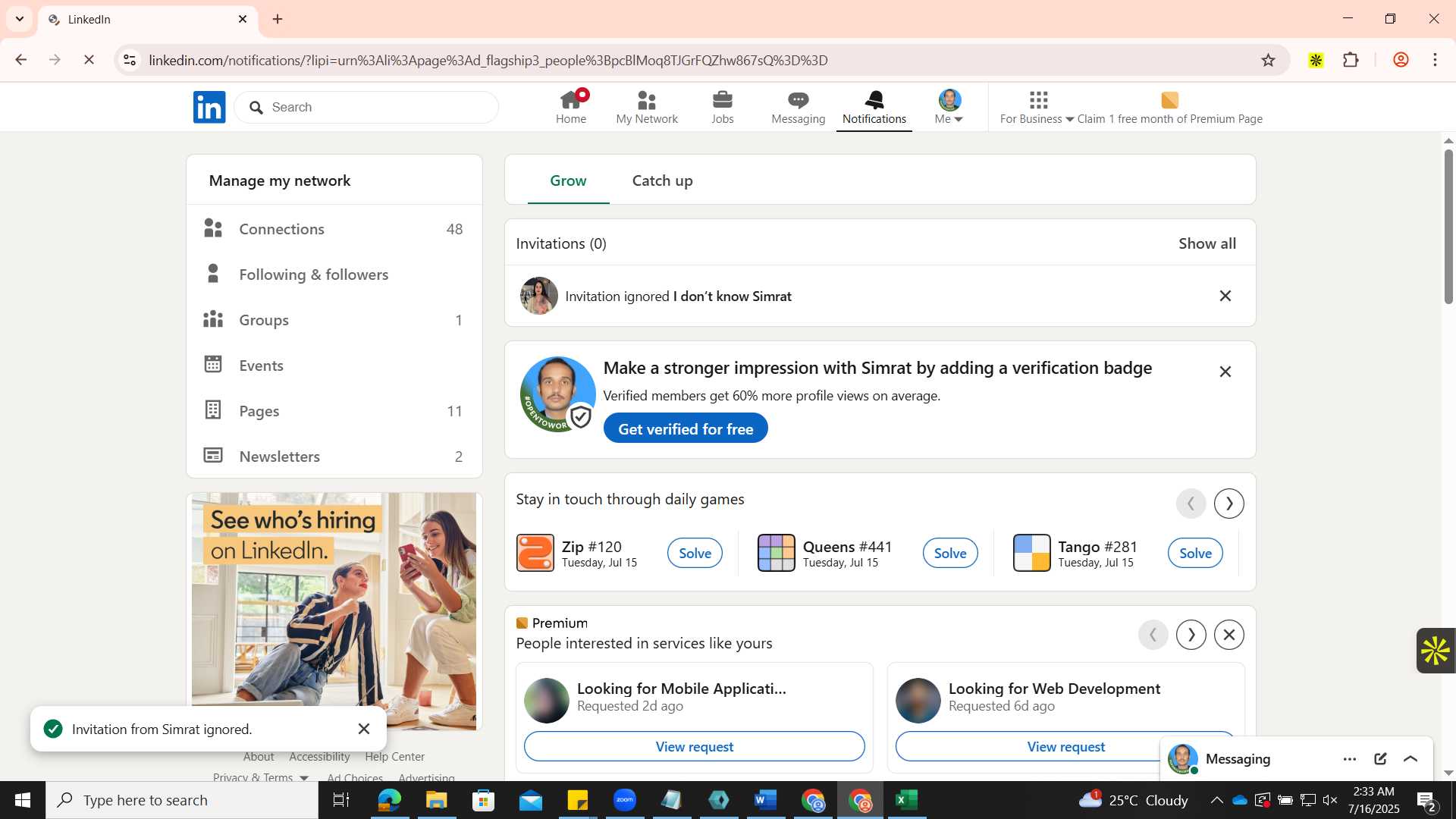Solve the Tango #281 game

point(1195,553)
